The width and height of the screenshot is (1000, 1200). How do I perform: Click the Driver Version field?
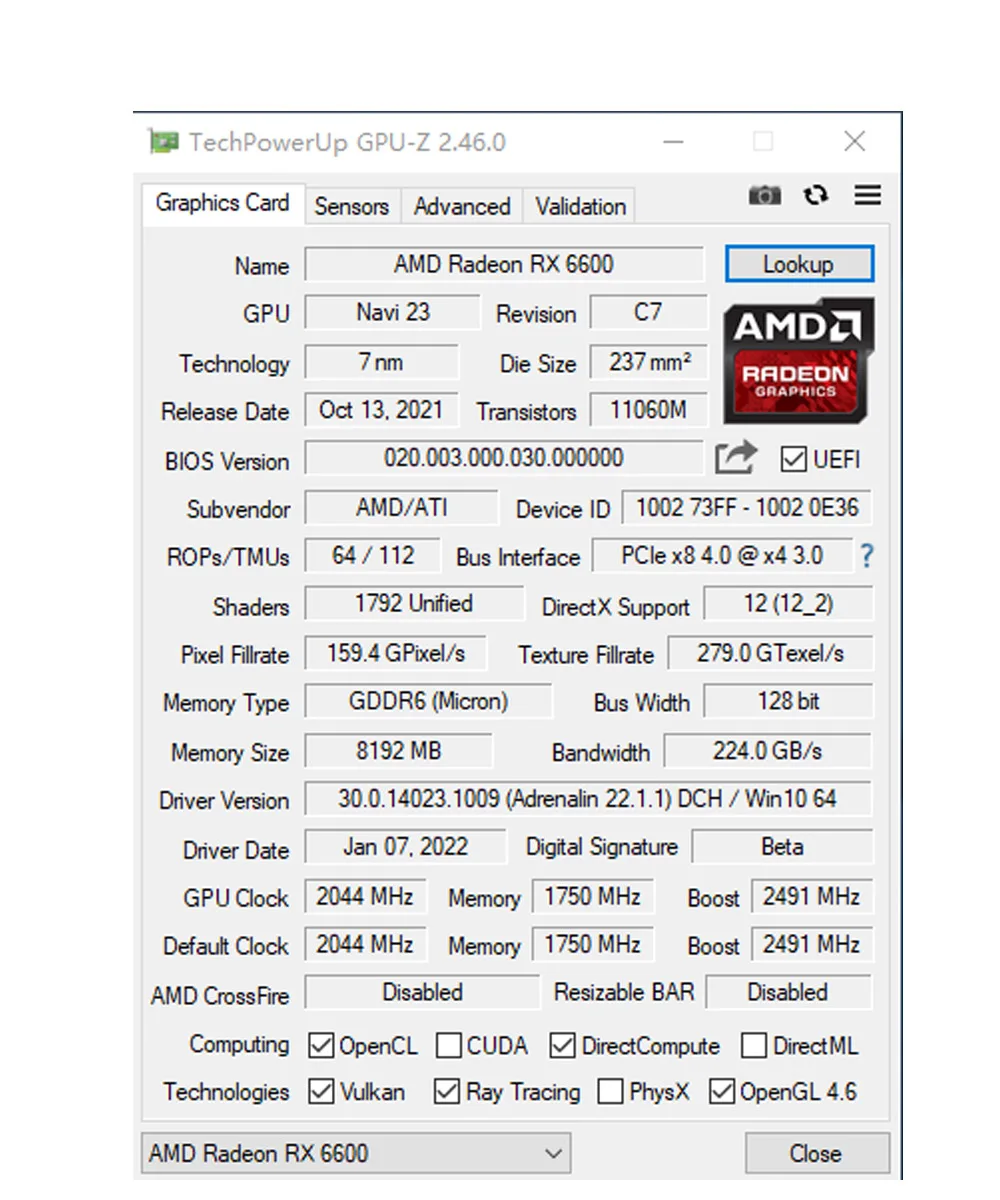(x=588, y=799)
